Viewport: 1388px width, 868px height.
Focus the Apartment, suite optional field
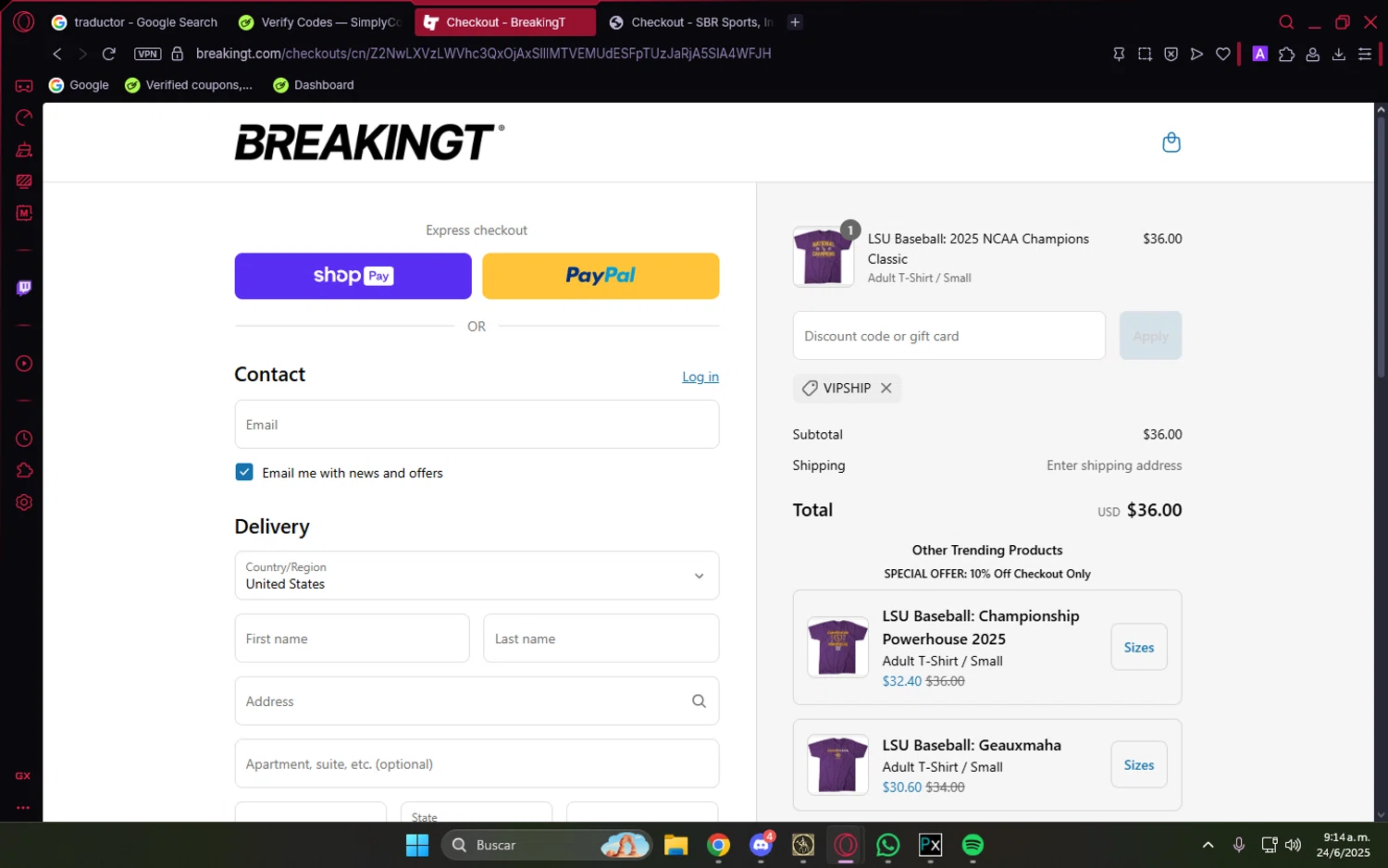click(x=477, y=764)
